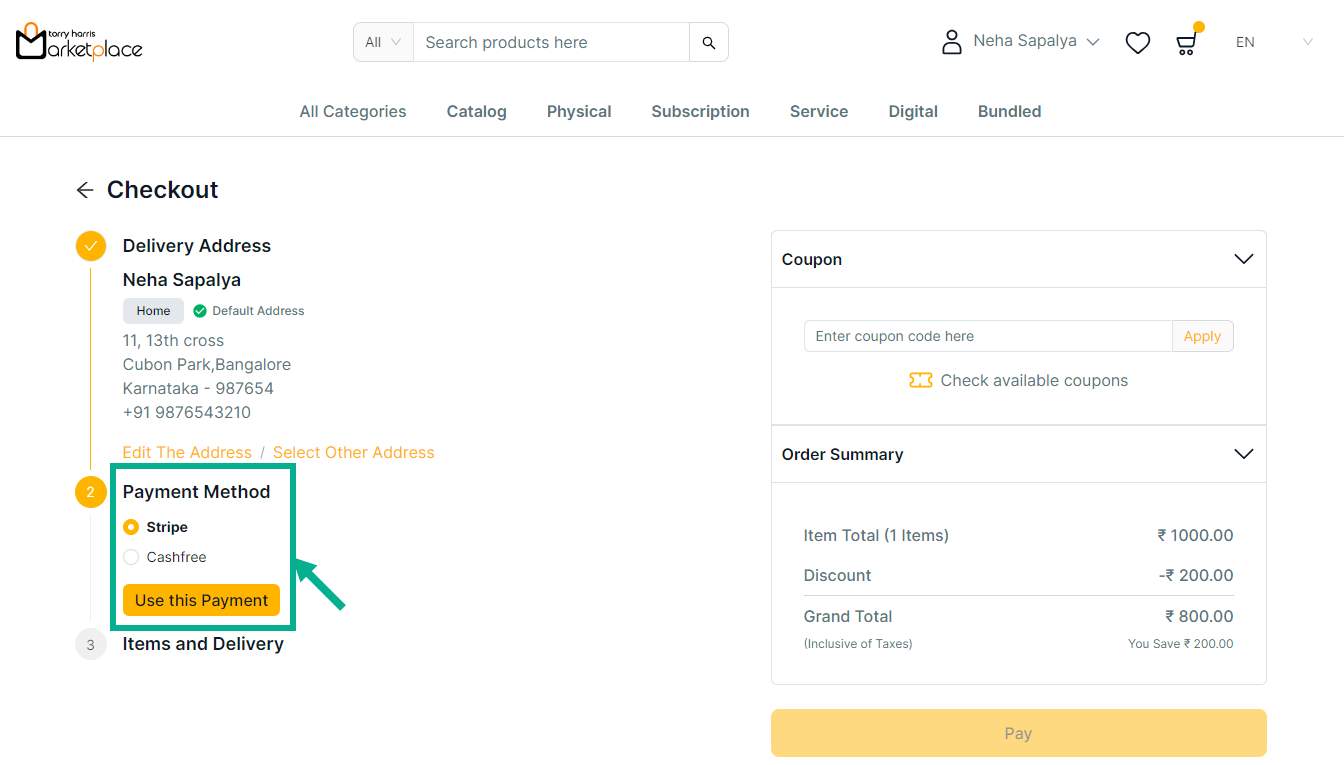Click the Edit The Address link
Screen dimensions: 1344x765
pos(187,453)
